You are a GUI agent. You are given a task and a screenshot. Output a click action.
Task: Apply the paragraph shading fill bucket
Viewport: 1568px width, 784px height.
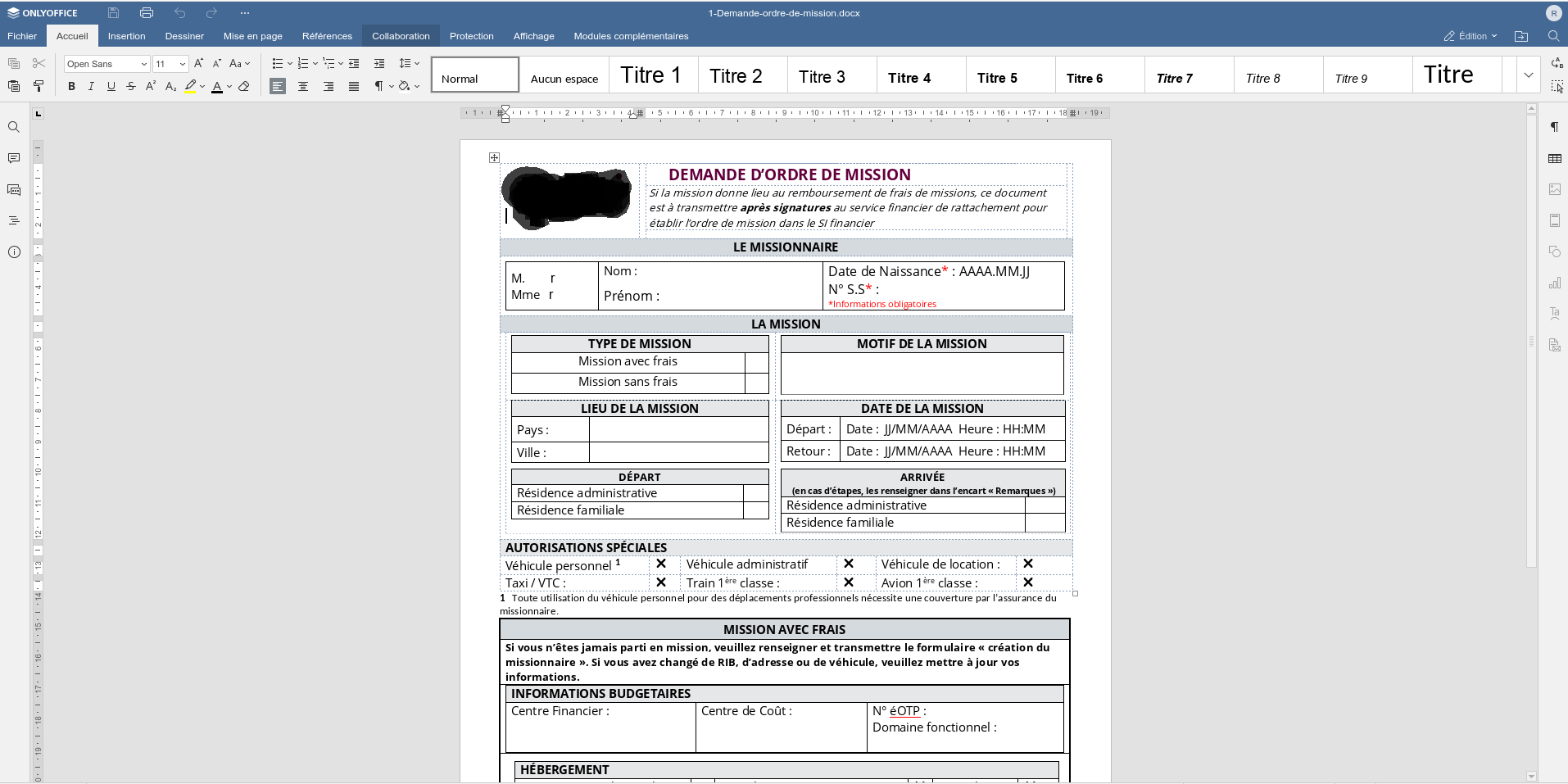click(404, 86)
